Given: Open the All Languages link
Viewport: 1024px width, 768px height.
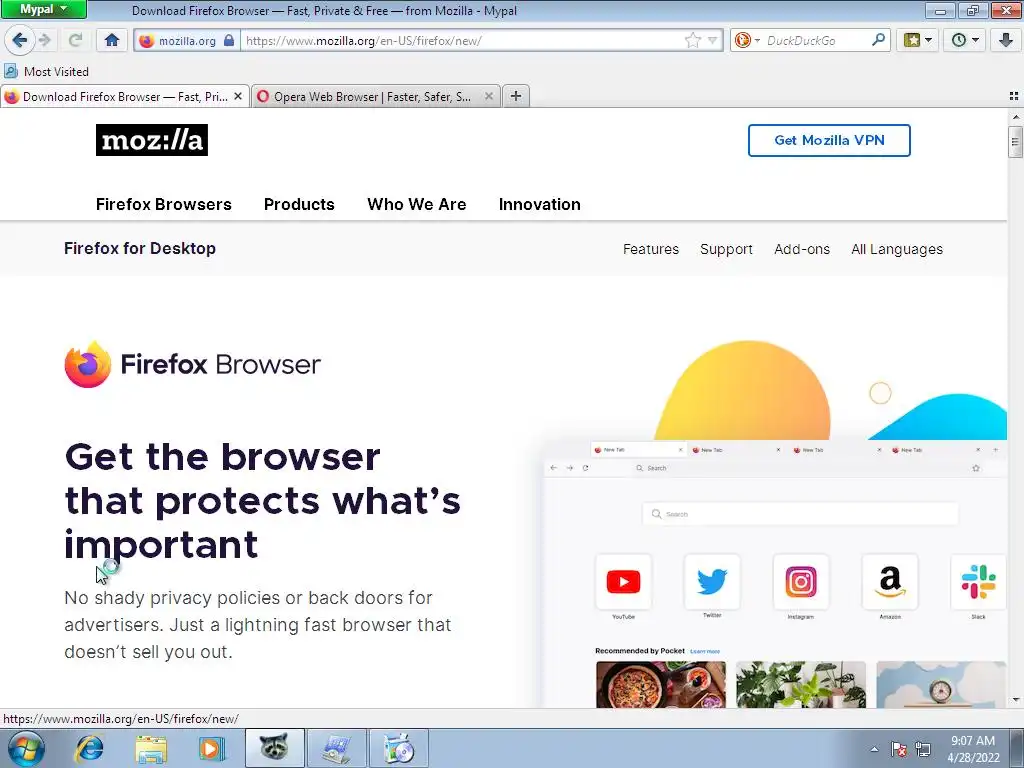Looking at the screenshot, I should [x=897, y=249].
